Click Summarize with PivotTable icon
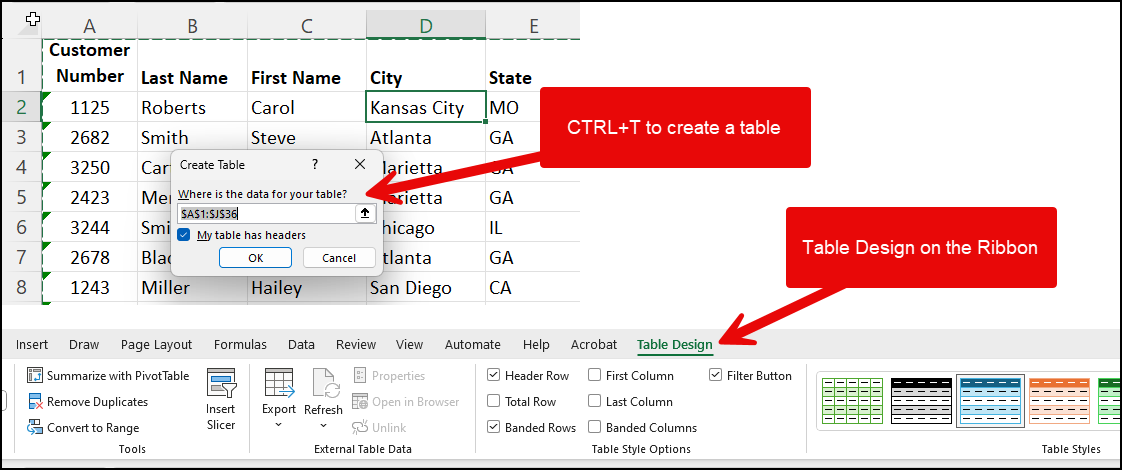1122x470 pixels. (x=35, y=376)
